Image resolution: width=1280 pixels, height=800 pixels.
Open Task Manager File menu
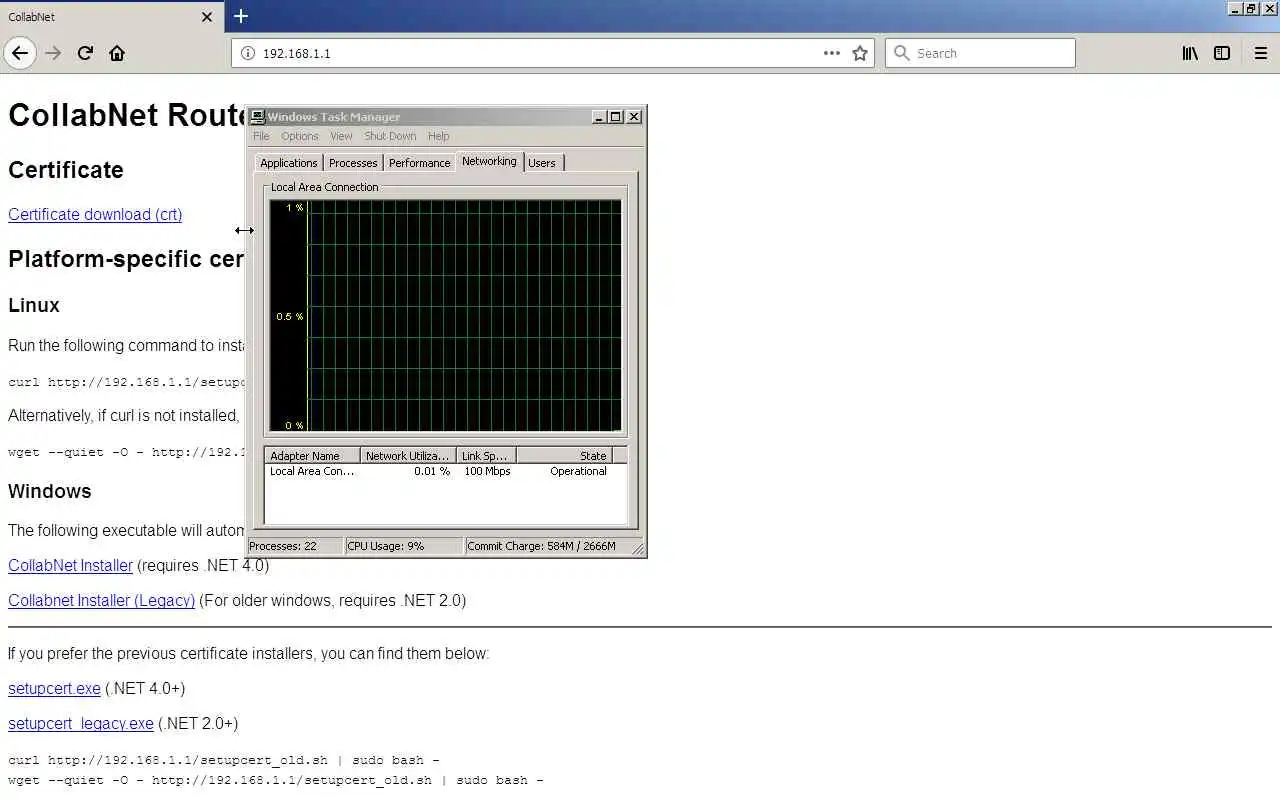pyautogui.click(x=261, y=136)
